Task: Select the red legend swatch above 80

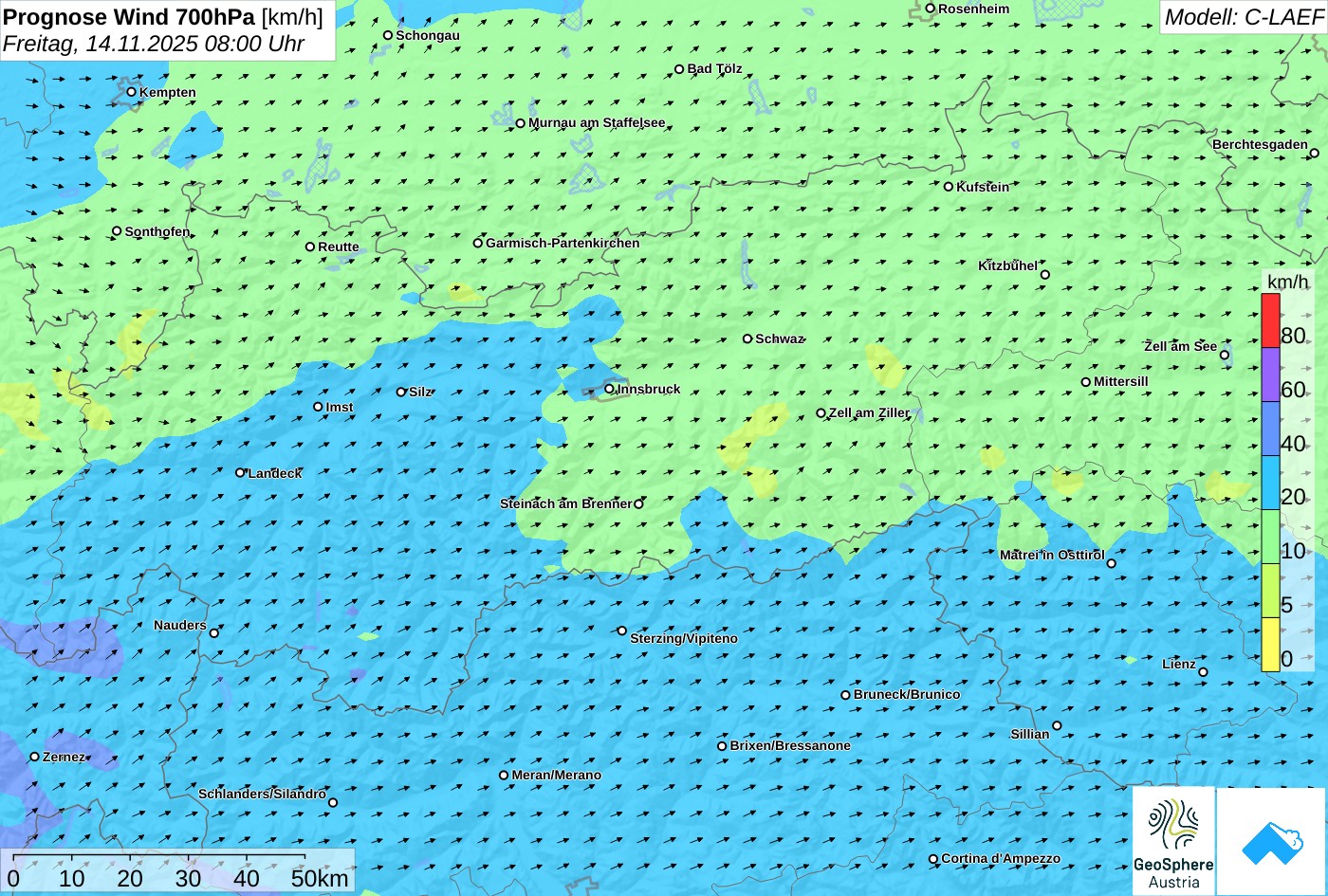Action: coord(1270,320)
